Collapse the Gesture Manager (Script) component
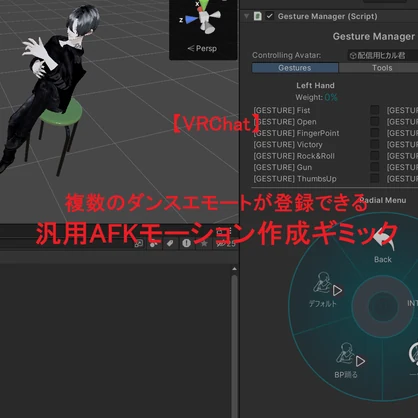Viewport: 418px width, 418px height. (246, 16)
